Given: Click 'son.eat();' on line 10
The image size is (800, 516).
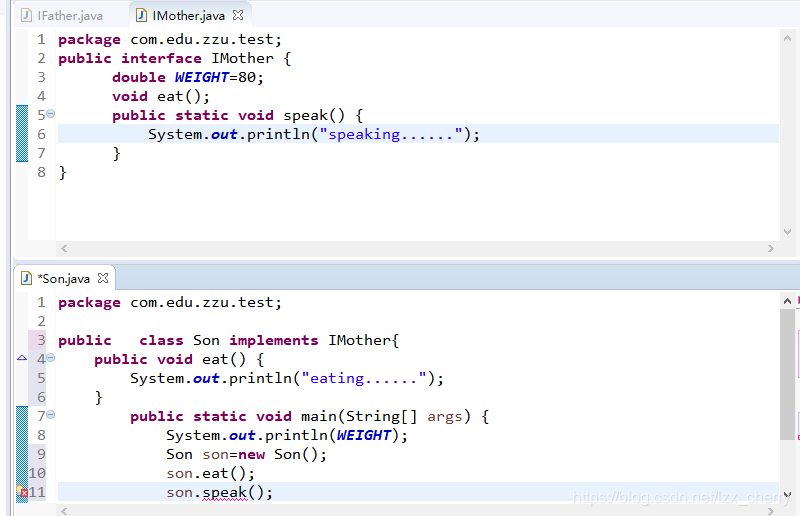Looking at the screenshot, I should coord(210,474).
